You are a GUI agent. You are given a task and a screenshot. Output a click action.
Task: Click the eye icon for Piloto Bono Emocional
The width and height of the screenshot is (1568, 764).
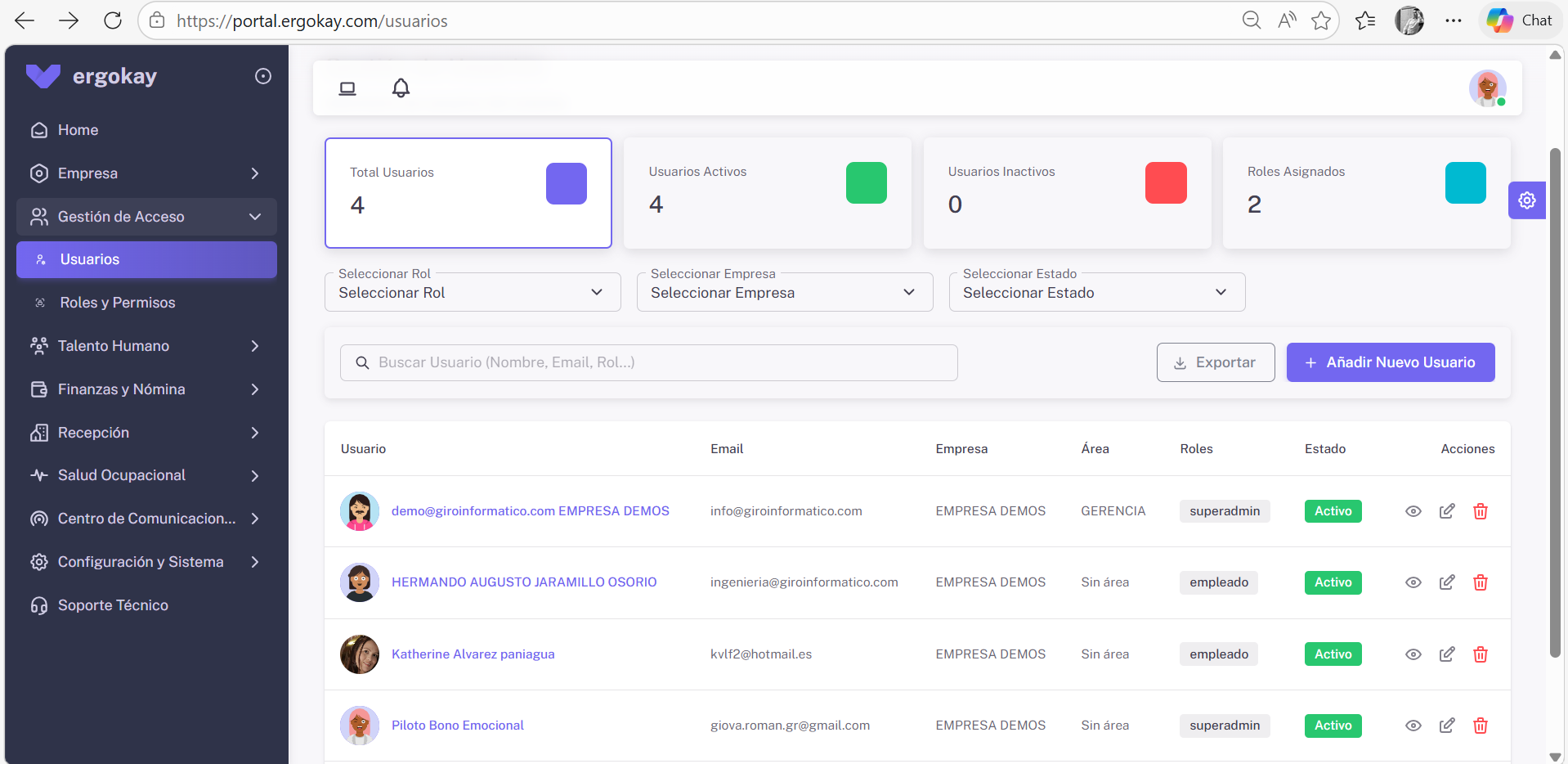(x=1413, y=726)
